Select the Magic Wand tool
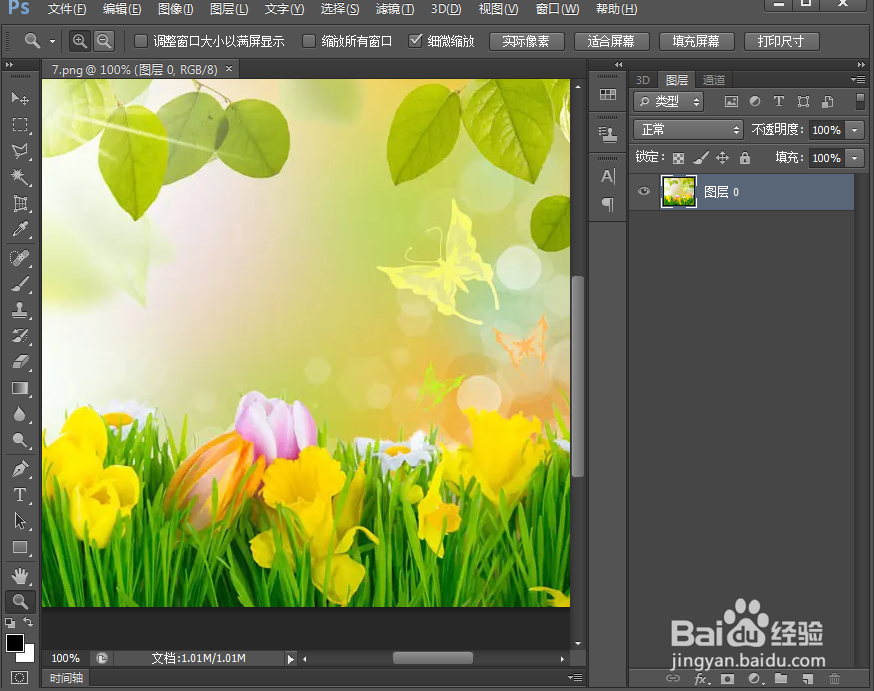The width and height of the screenshot is (874, 691). click(x=20, y=177)
